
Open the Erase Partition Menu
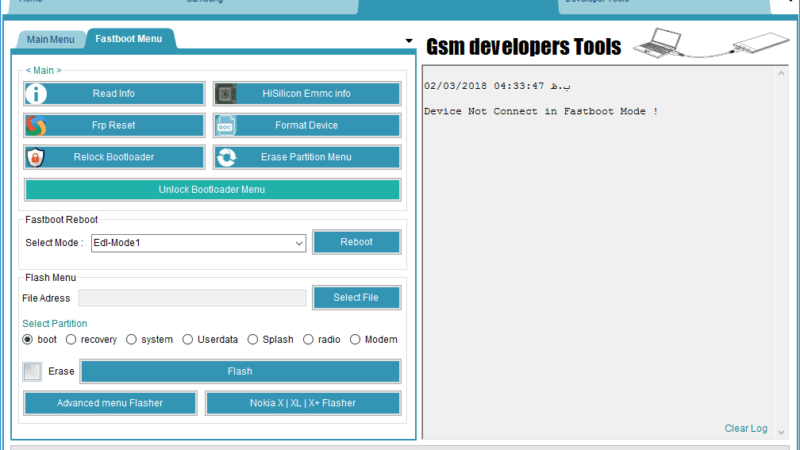pyautogui.click(x=307, y=157)
